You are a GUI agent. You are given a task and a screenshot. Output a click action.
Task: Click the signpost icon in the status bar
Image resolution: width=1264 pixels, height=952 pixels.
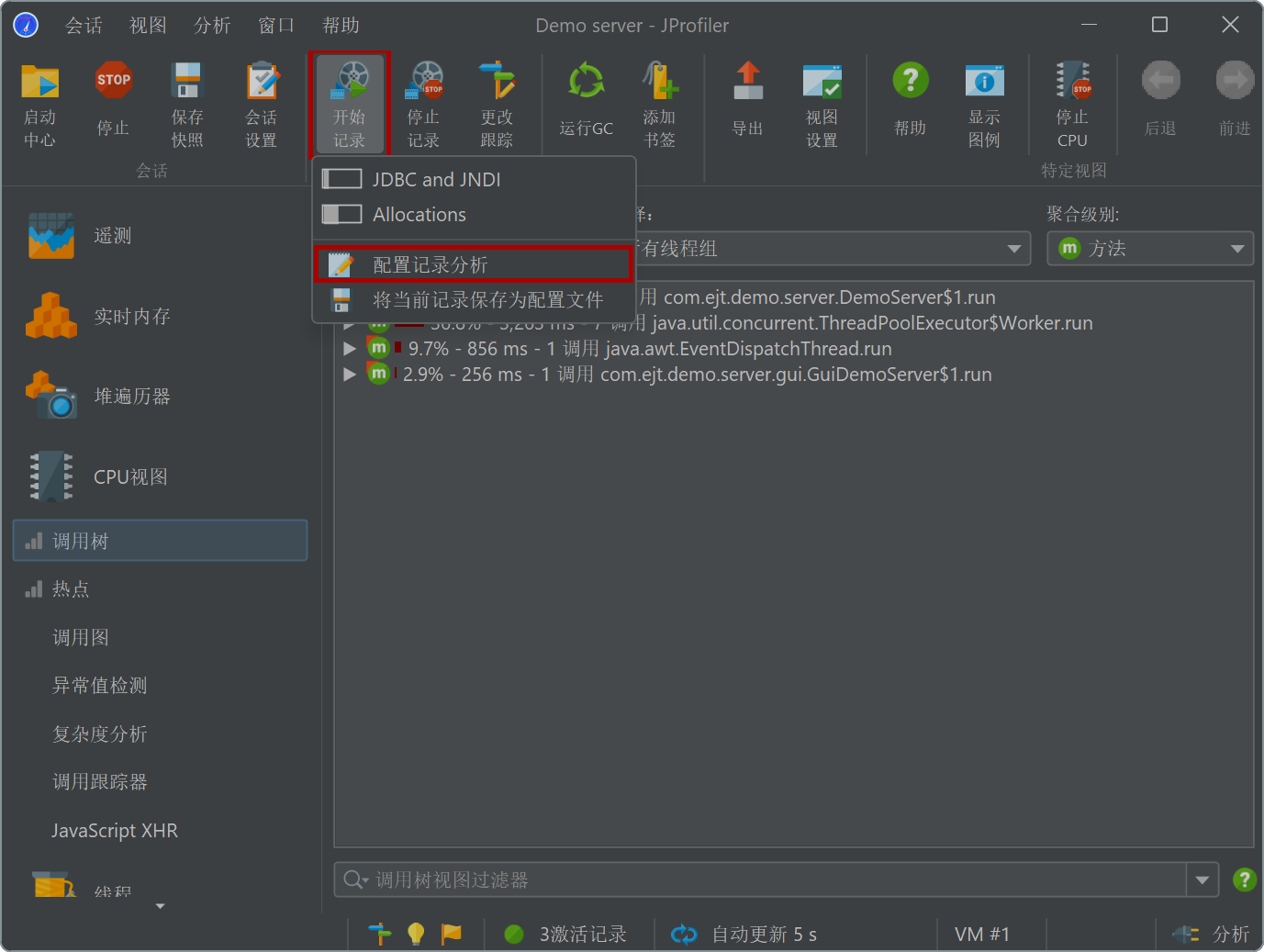click(380, 934)
